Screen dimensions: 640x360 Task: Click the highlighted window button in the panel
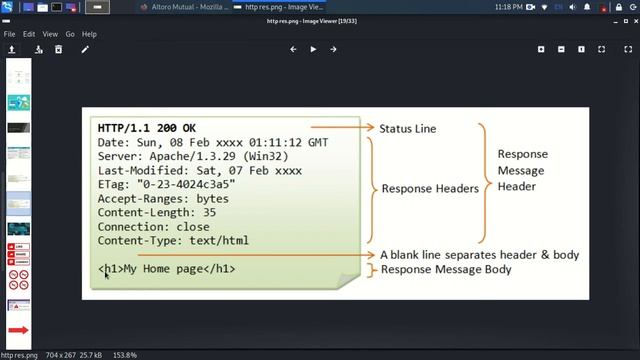tap(98, 7)
